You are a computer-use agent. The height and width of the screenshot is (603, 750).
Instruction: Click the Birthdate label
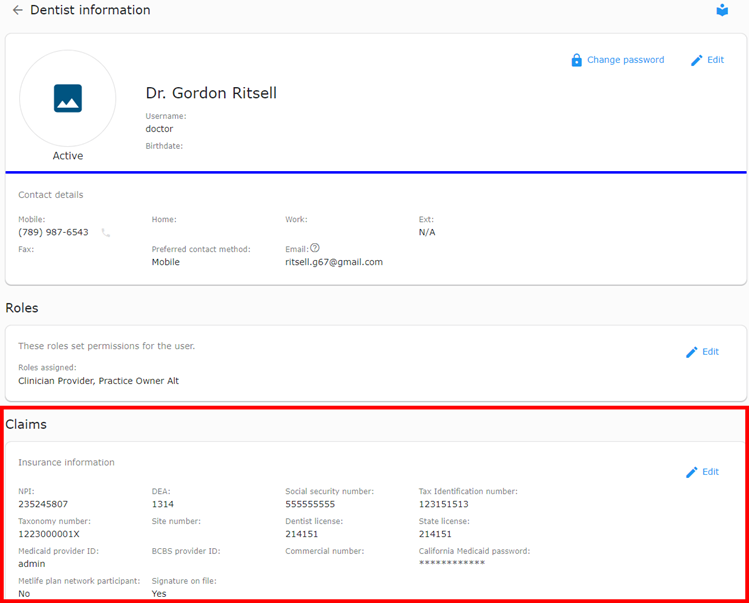pos(164,146)
